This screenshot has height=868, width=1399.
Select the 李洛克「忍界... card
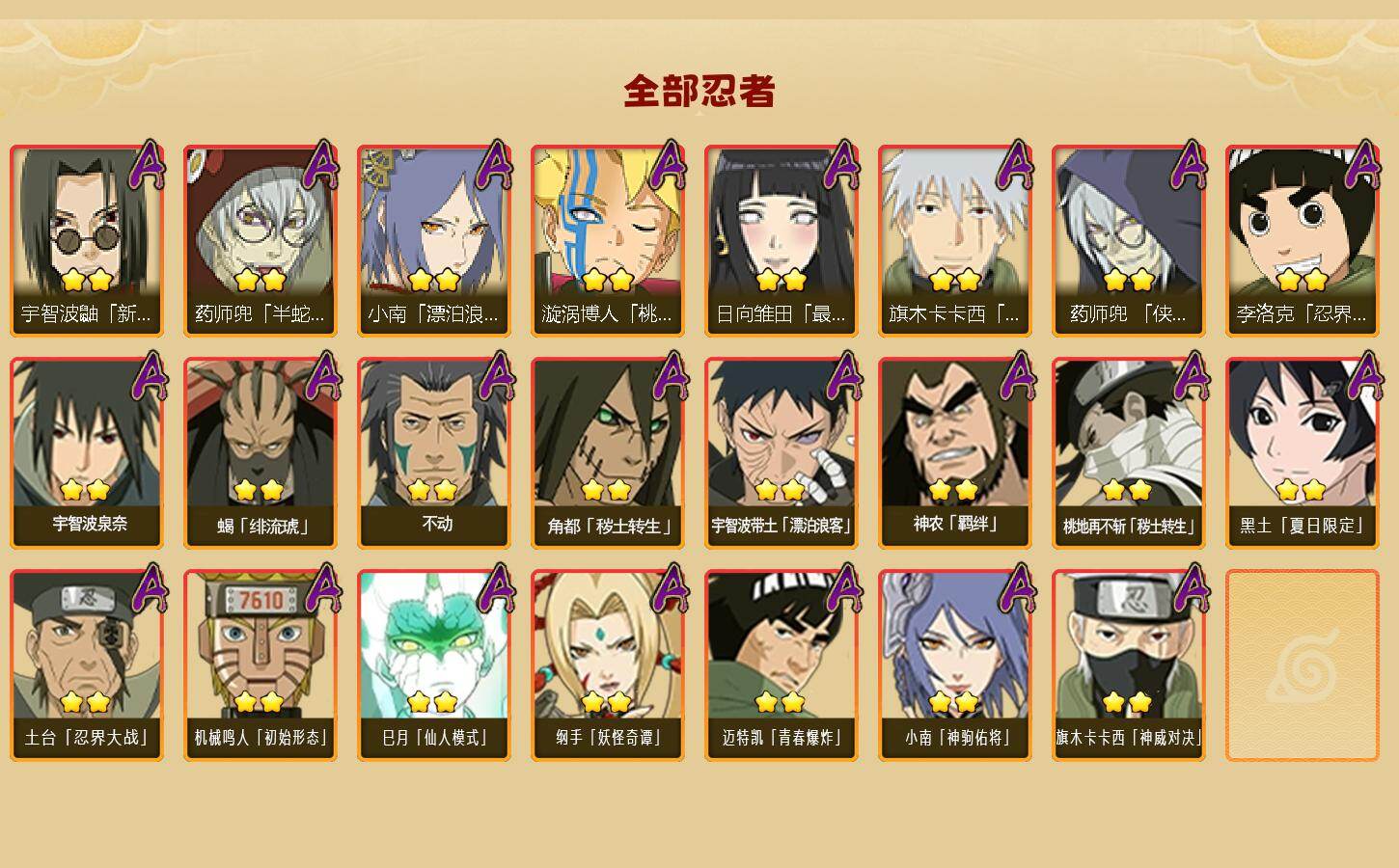click(x=1303, y=240)
